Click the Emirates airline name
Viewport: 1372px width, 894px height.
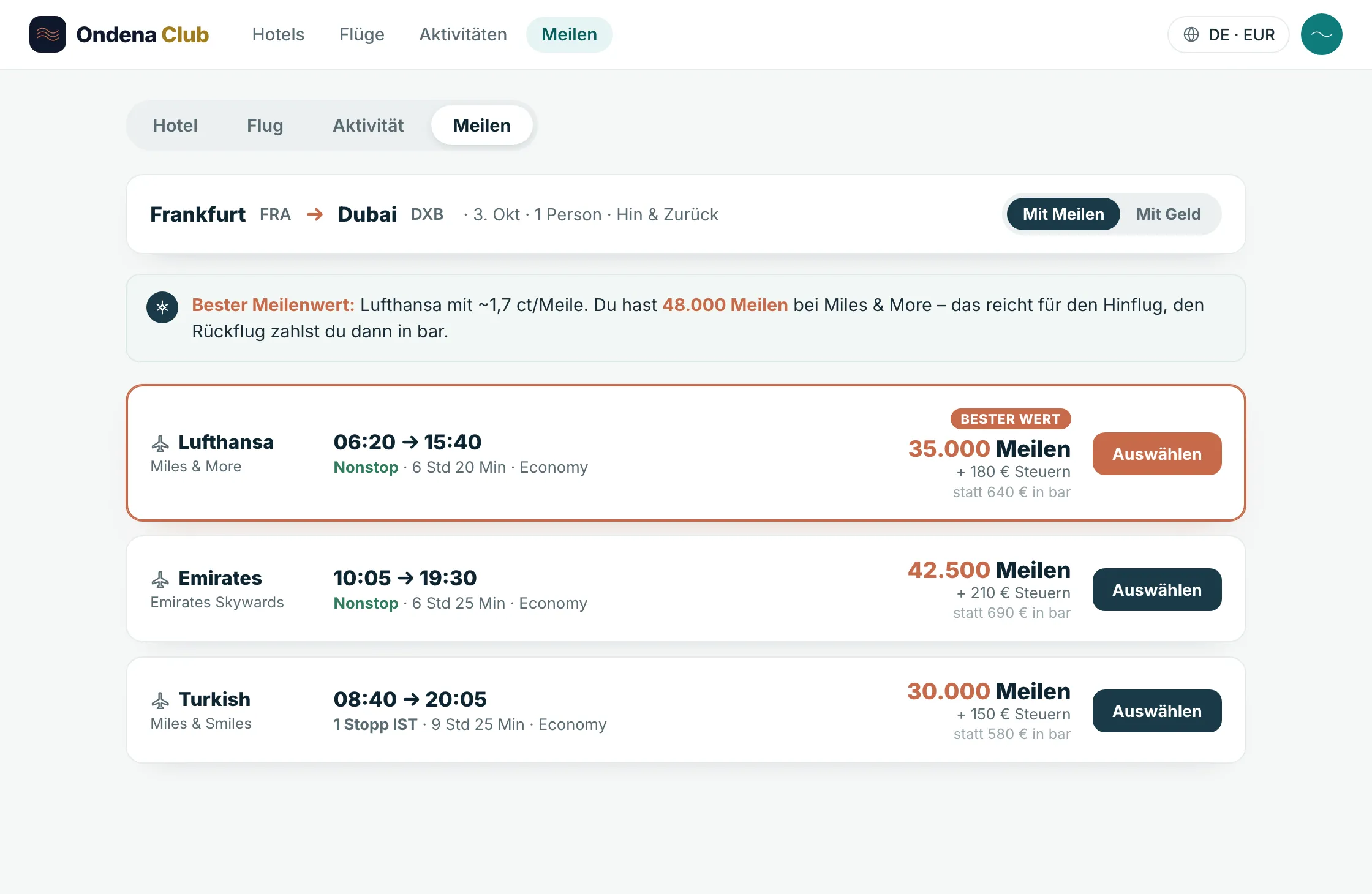[221, 578]
